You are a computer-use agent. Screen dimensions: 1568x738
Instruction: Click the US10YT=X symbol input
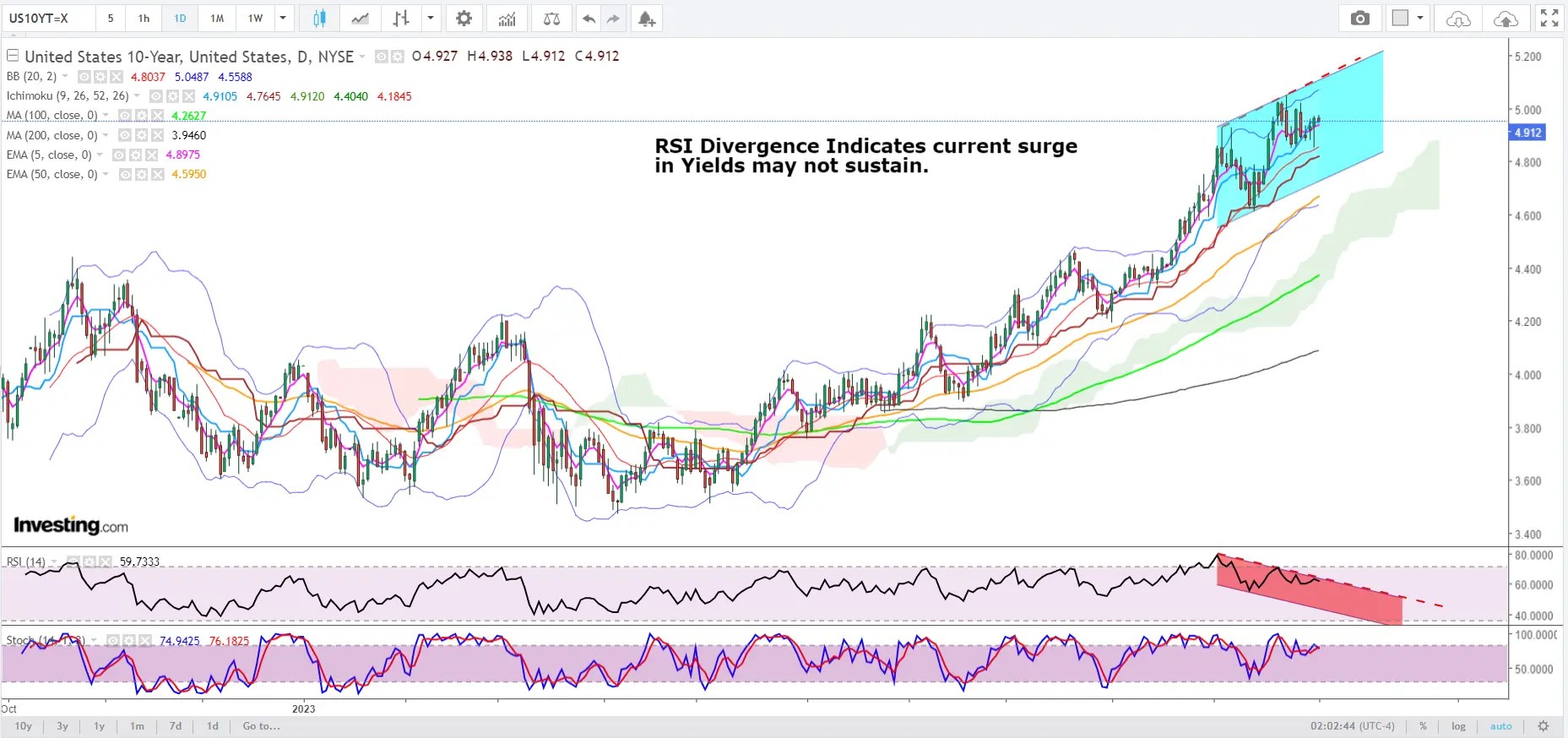tap(48, 19)
